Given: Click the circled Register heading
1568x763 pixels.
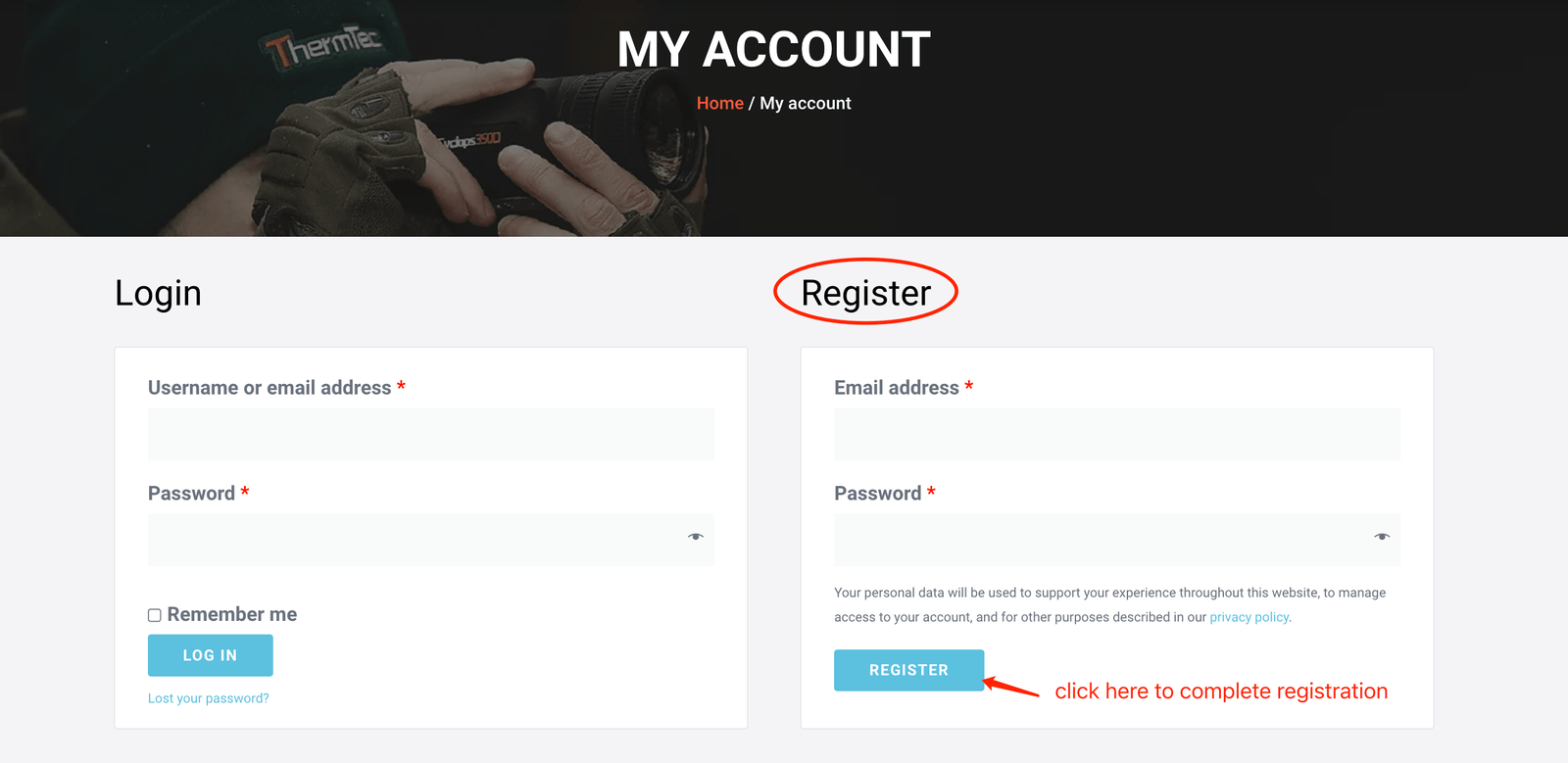Looking at the screenshot, I should (x=866, y=293).
